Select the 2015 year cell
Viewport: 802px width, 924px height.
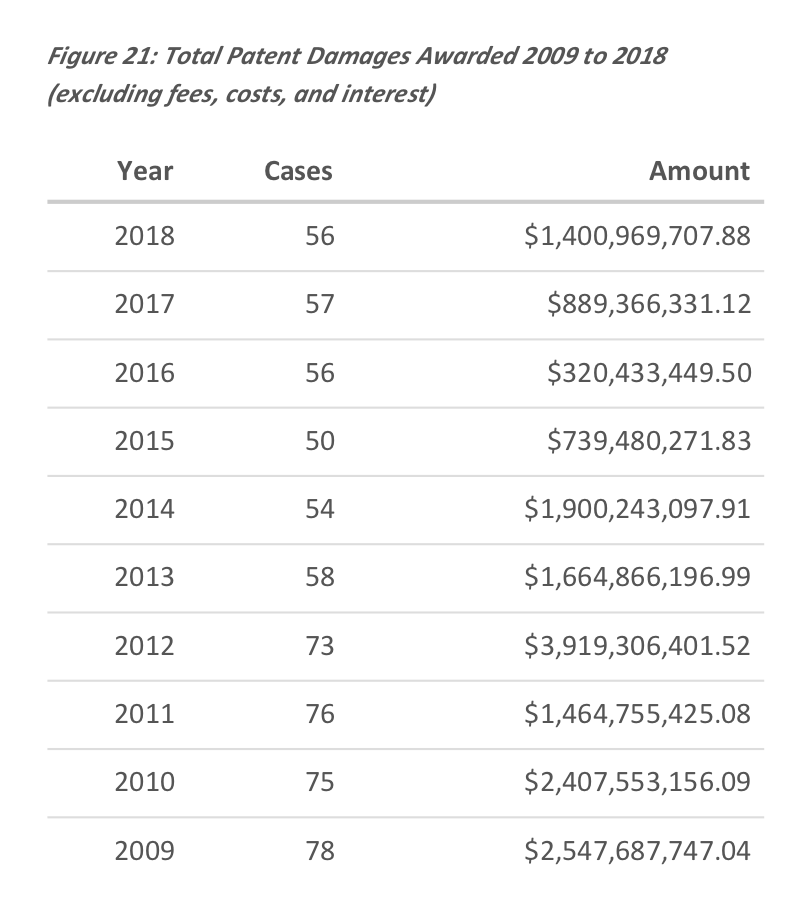145,441
